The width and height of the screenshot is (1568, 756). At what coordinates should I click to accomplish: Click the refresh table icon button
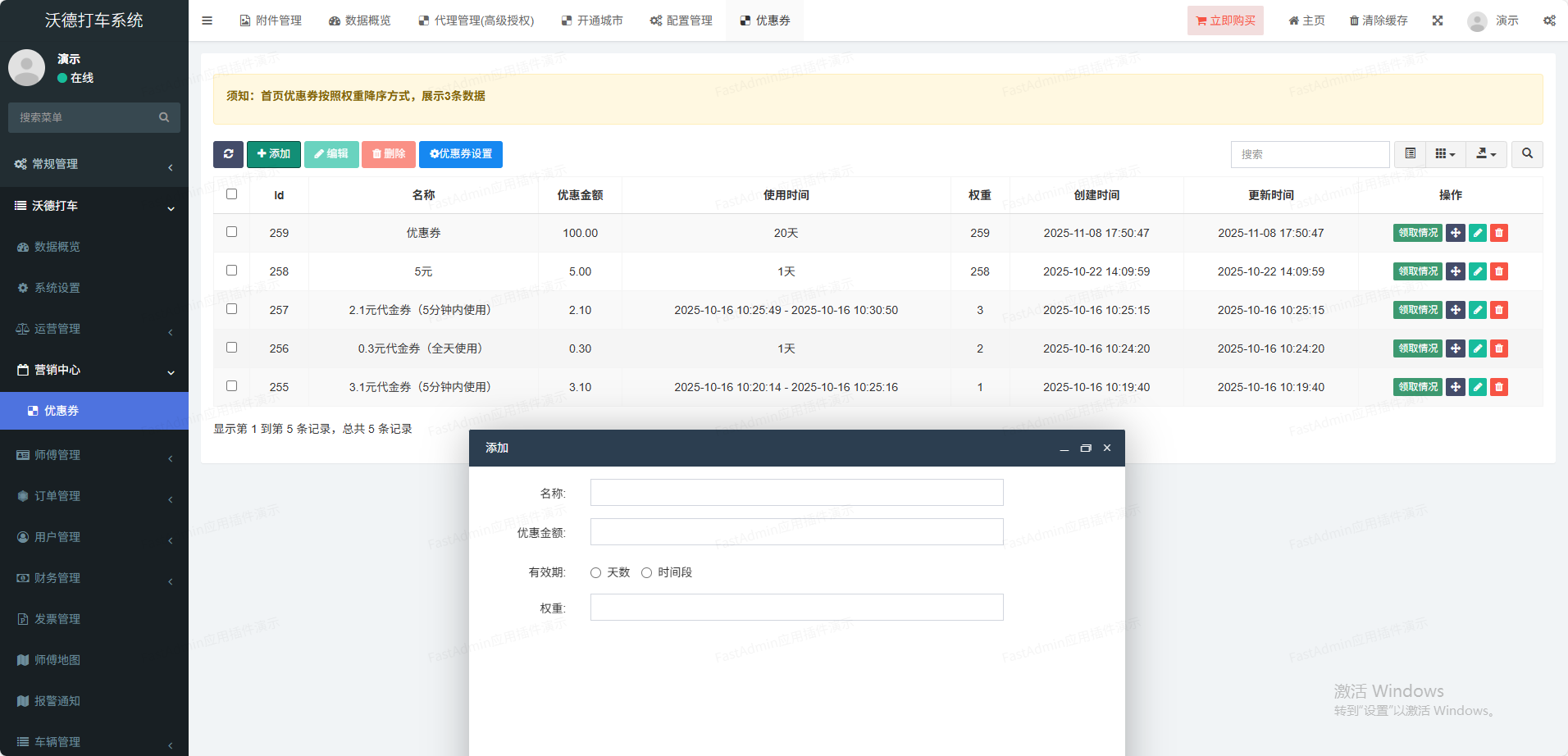click(228, 154)
